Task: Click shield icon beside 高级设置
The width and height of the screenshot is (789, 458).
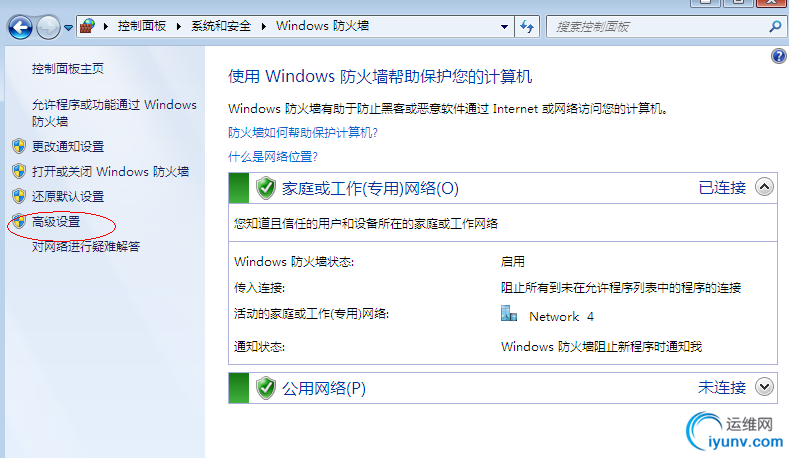Action: coord(19,221)
